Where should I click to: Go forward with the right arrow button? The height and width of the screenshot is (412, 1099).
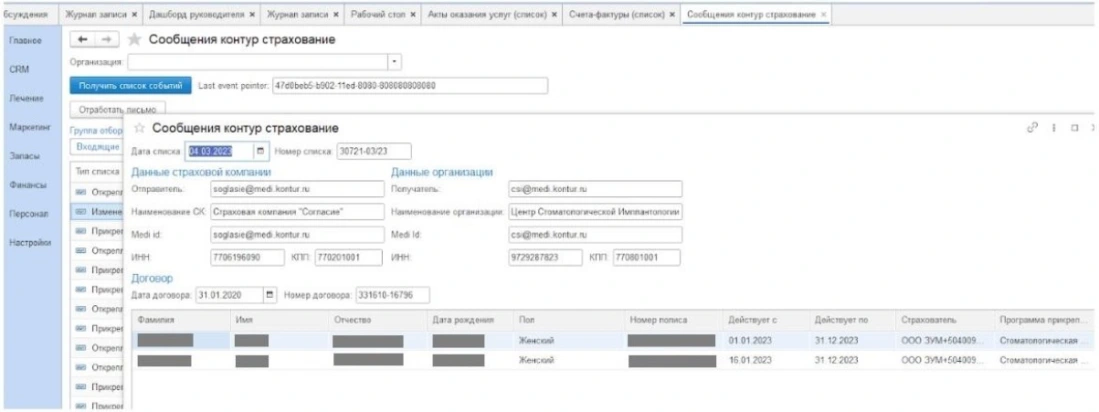click(x=107, y=40)
